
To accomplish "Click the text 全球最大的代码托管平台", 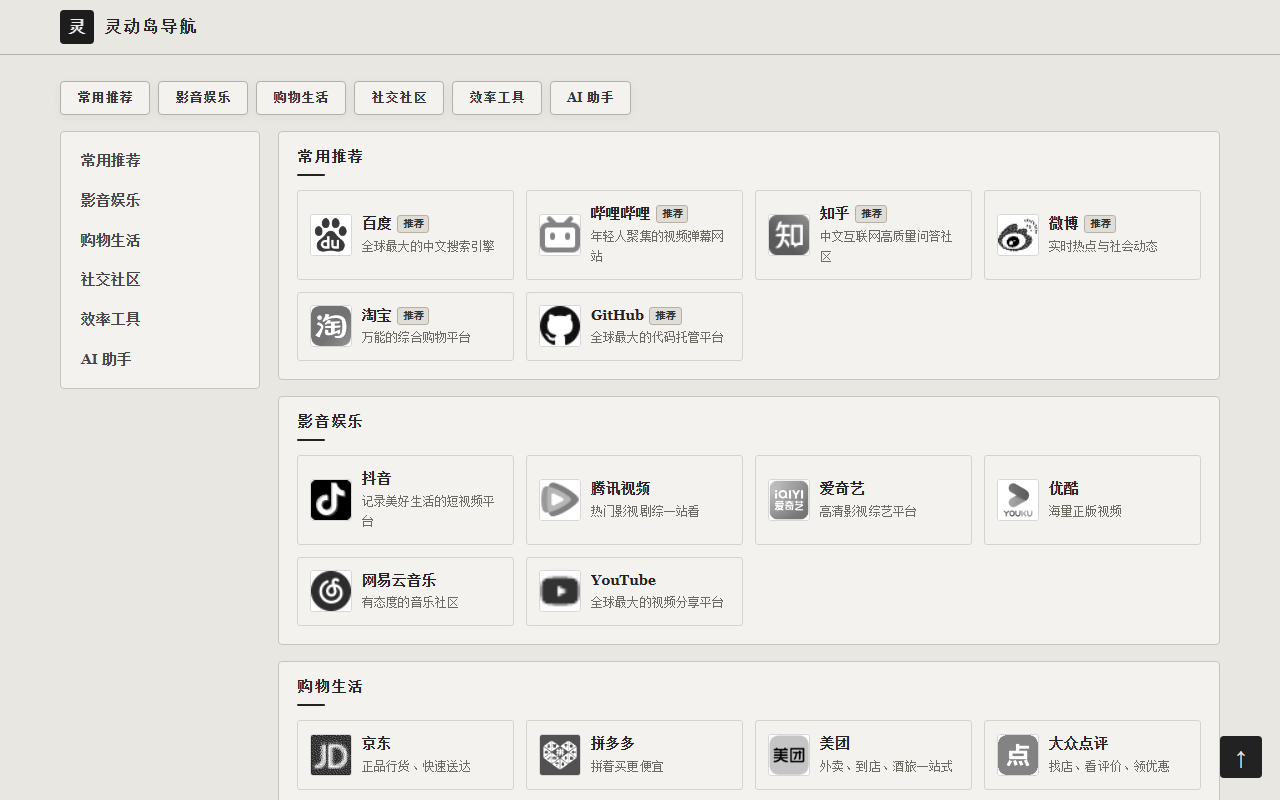I will (657, 337).
